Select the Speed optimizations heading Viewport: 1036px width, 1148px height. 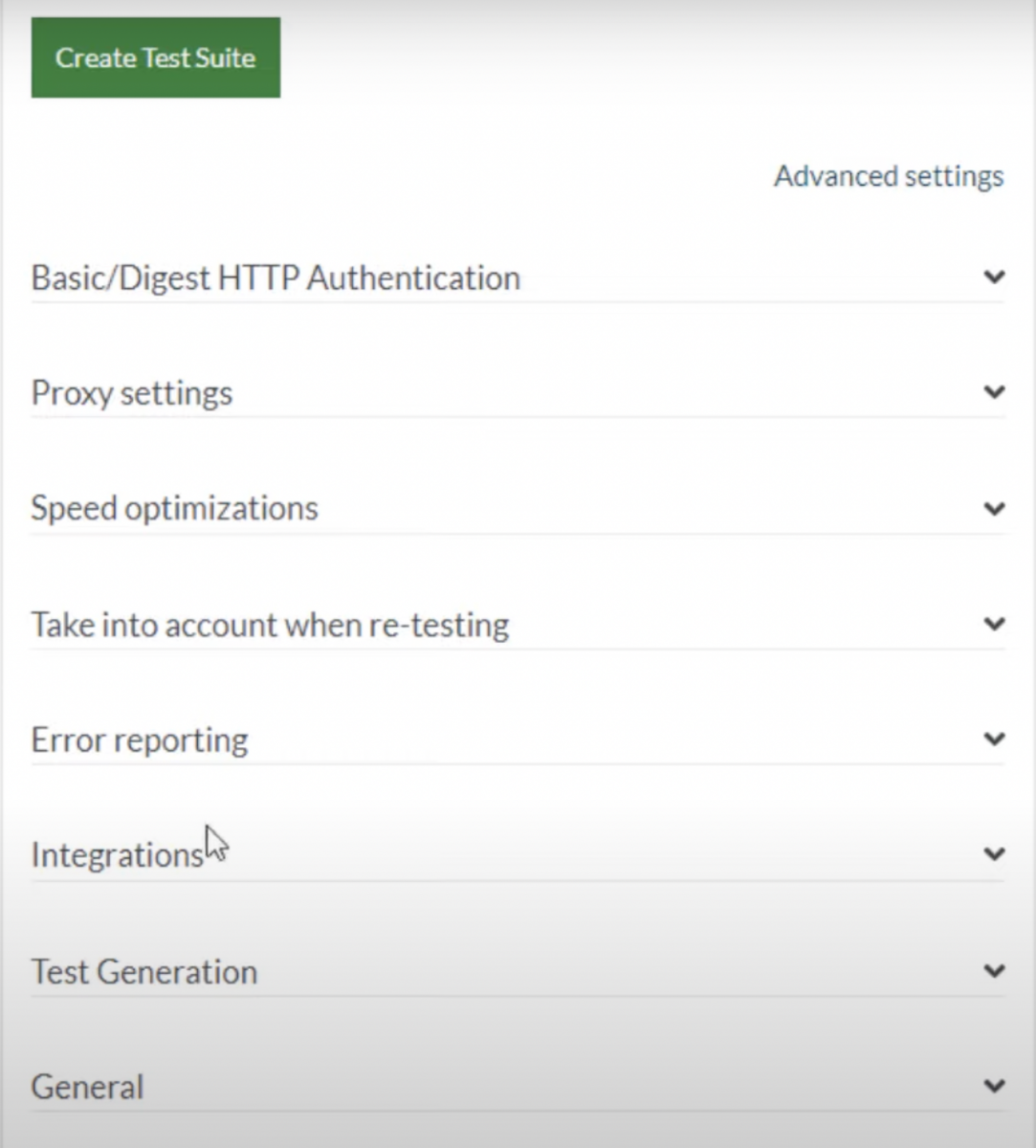point(174,508)
